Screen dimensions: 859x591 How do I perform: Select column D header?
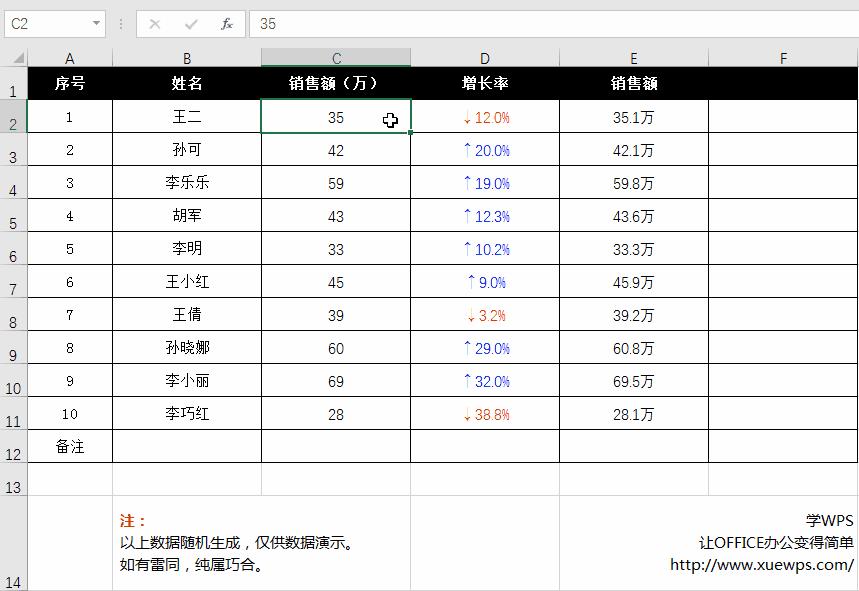coord(484,57)
